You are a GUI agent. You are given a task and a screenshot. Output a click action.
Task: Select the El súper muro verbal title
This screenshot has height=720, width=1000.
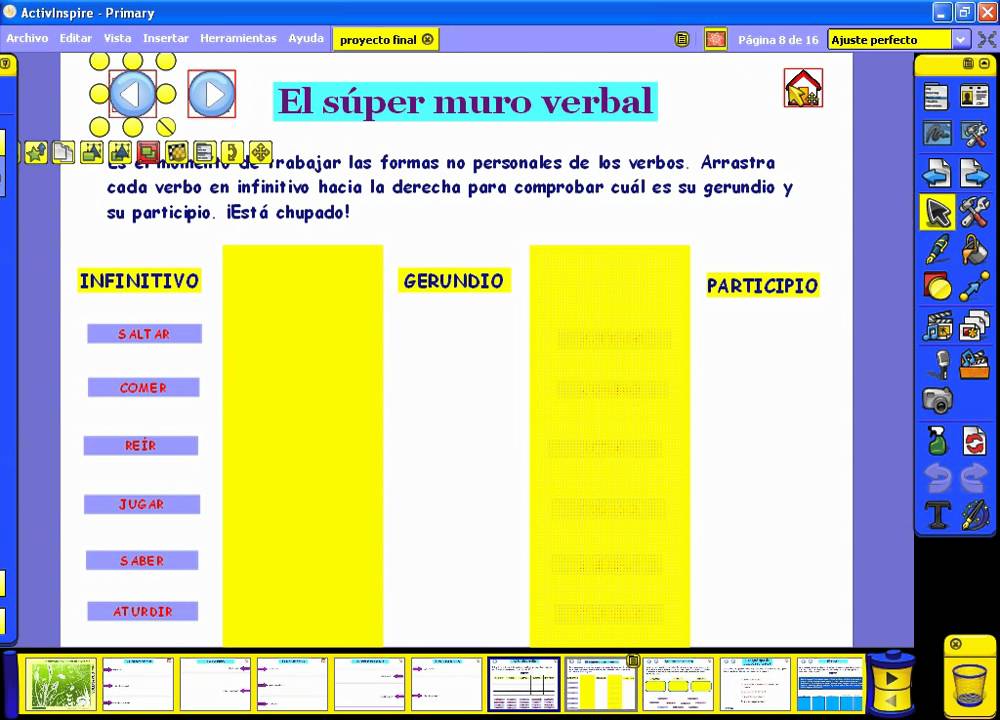pyautogui.click(x=466, y=101)
